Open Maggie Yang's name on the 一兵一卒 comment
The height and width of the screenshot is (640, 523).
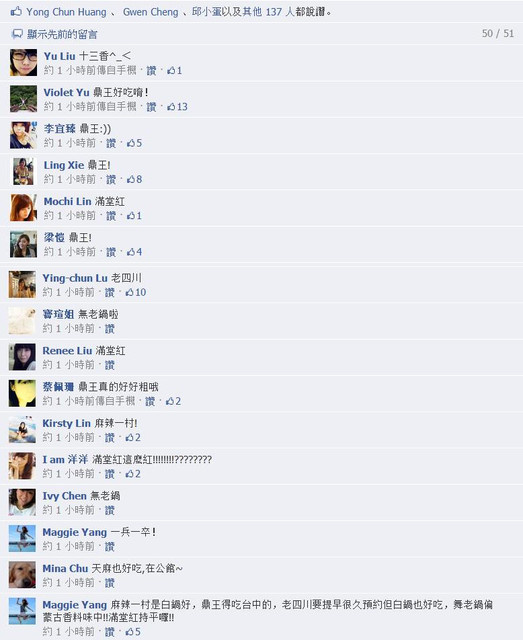pyautogui.click(x=75, y=532)
